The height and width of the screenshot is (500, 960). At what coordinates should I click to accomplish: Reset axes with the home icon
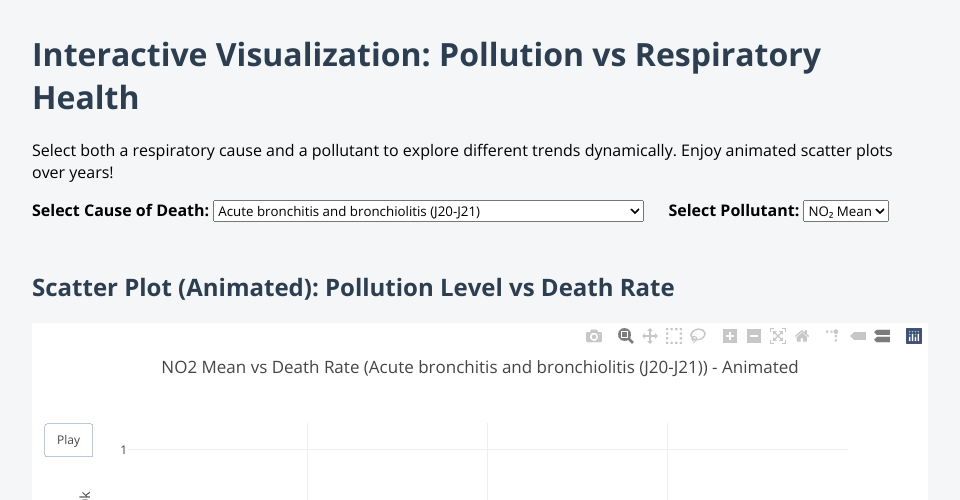tap(802, 337)
